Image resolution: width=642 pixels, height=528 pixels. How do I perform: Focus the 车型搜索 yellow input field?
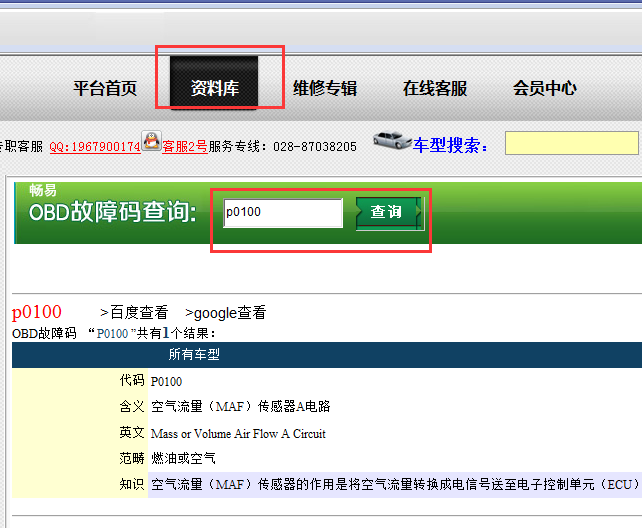572,143
